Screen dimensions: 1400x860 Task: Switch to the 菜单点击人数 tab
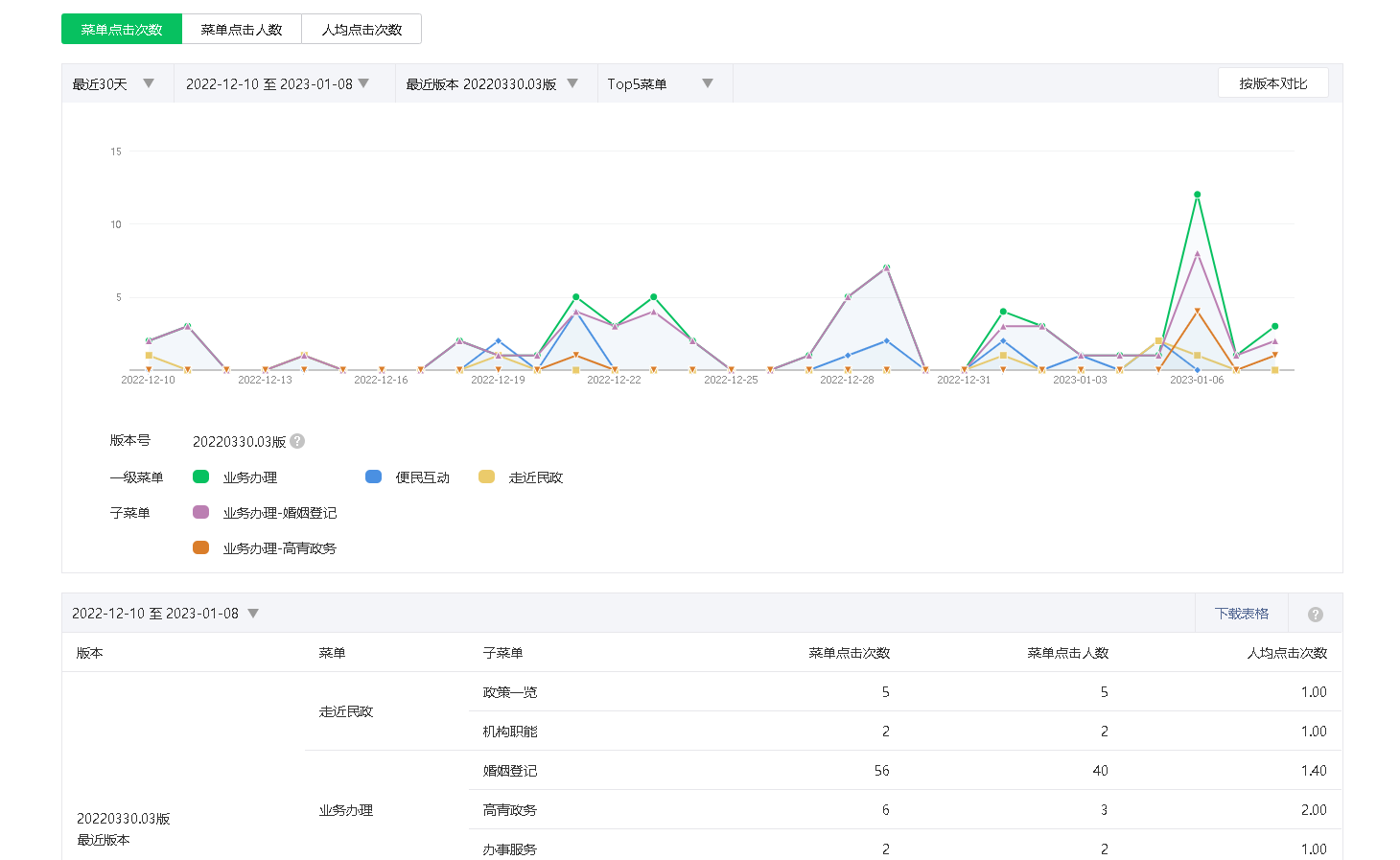click(x=242, y=30)
